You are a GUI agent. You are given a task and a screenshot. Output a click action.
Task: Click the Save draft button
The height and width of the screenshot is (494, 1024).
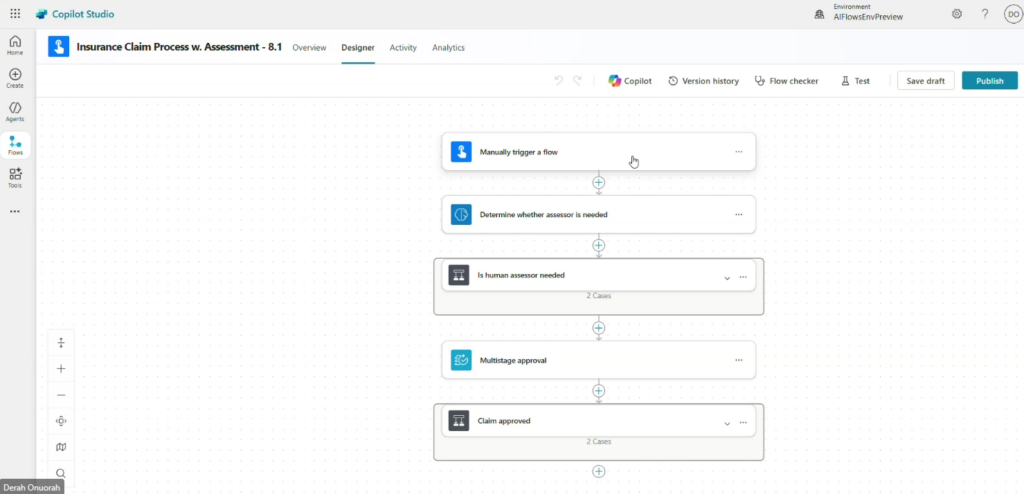pos(925,81)
